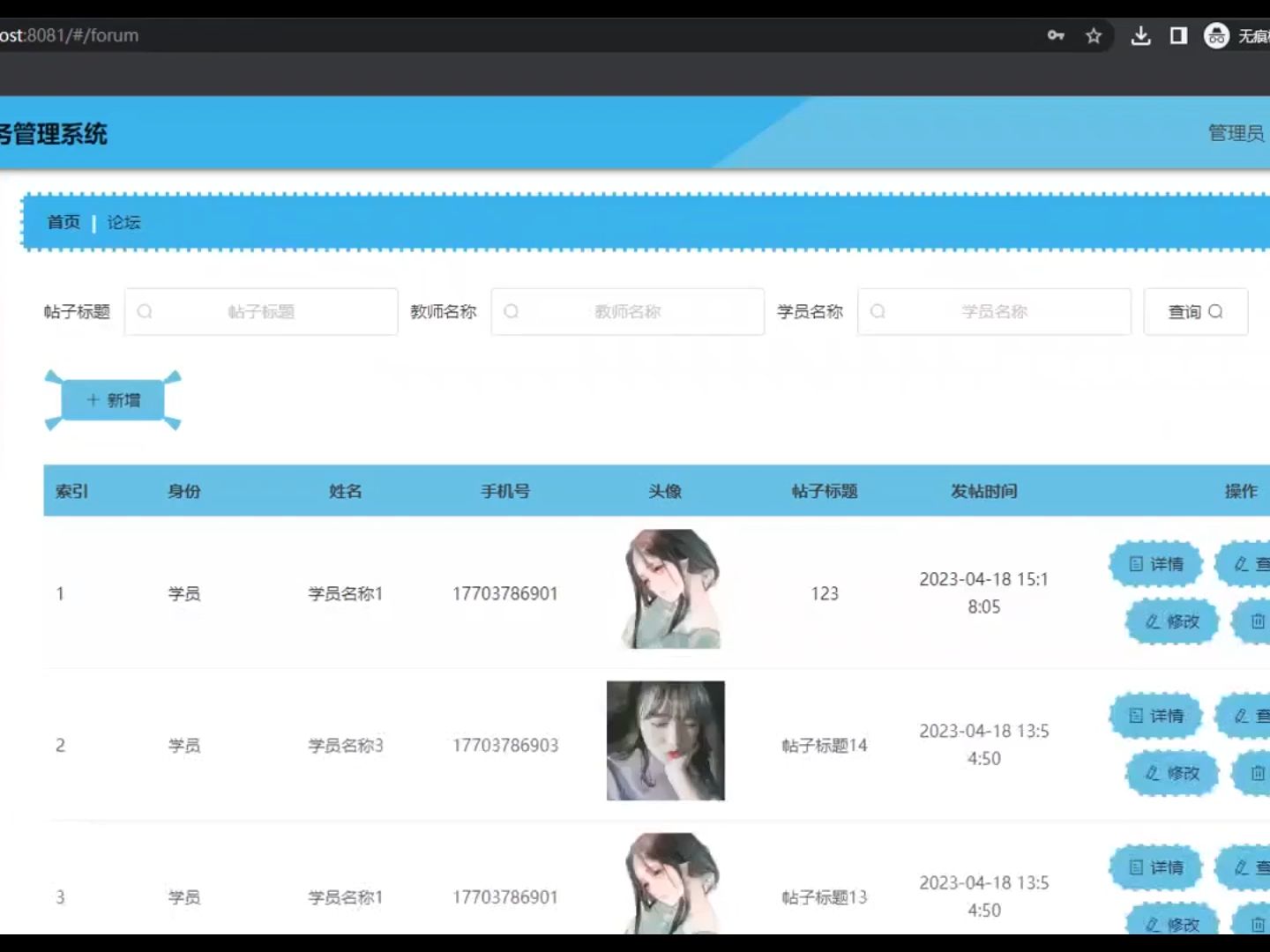Switch to the 首页 tab
The height and width of the screenshot is (952, 1270).
click(x=63, y=222)
